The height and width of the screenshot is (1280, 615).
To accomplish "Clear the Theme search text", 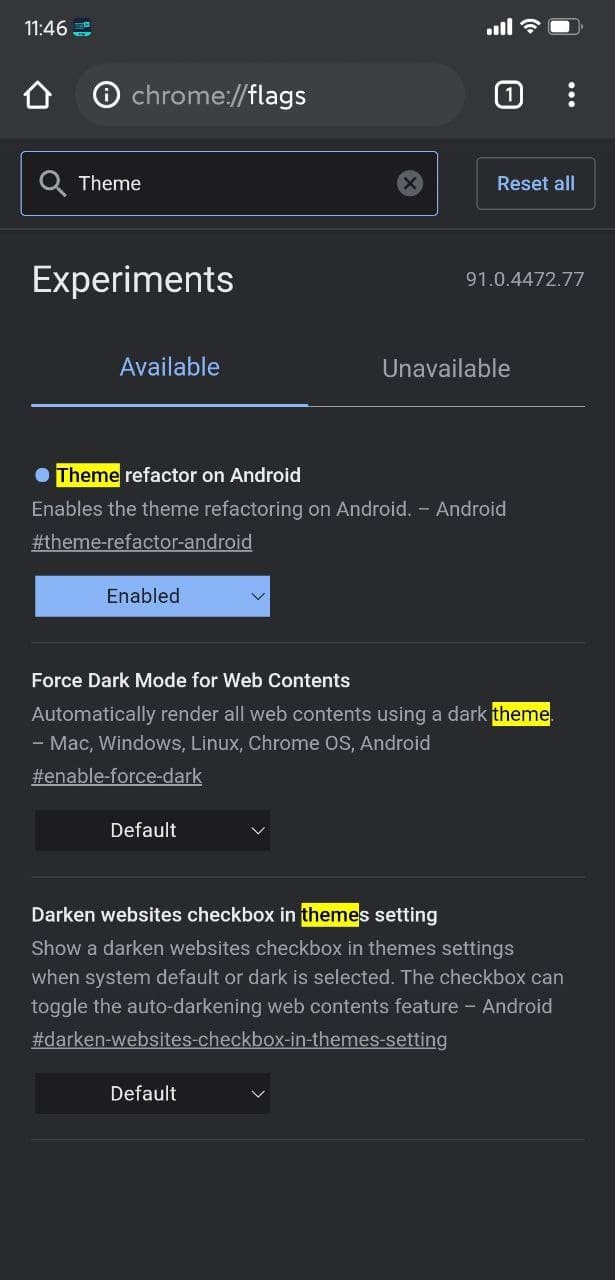I will (x=410, y=183).
